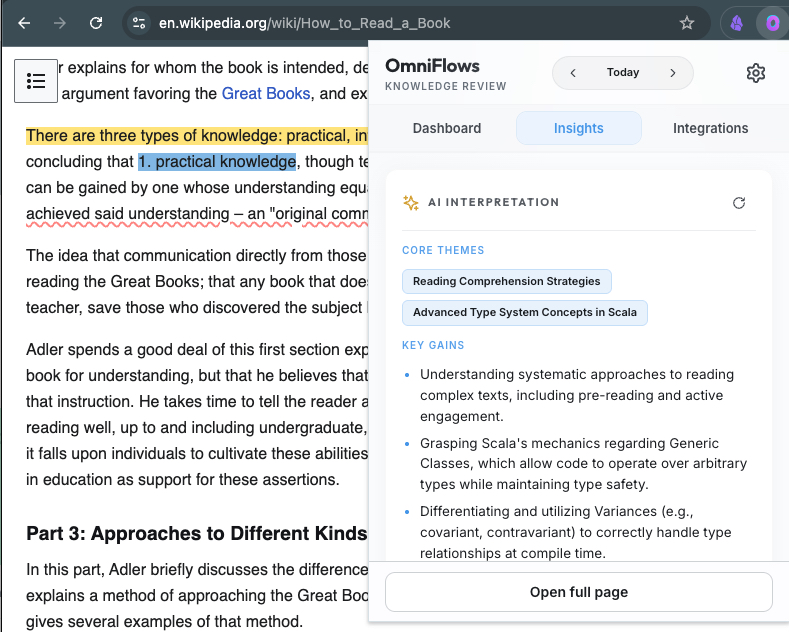Select Reading Comprehension Strategies theme chip
789x632 pixels.
pyautogui.click(x=507, y=281)
